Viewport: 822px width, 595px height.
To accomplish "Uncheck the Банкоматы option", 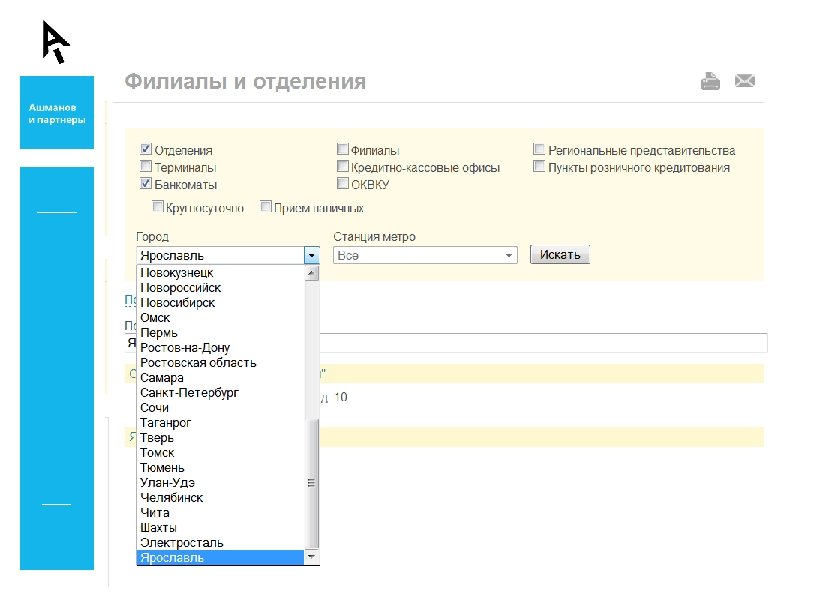I will (145, 183).
